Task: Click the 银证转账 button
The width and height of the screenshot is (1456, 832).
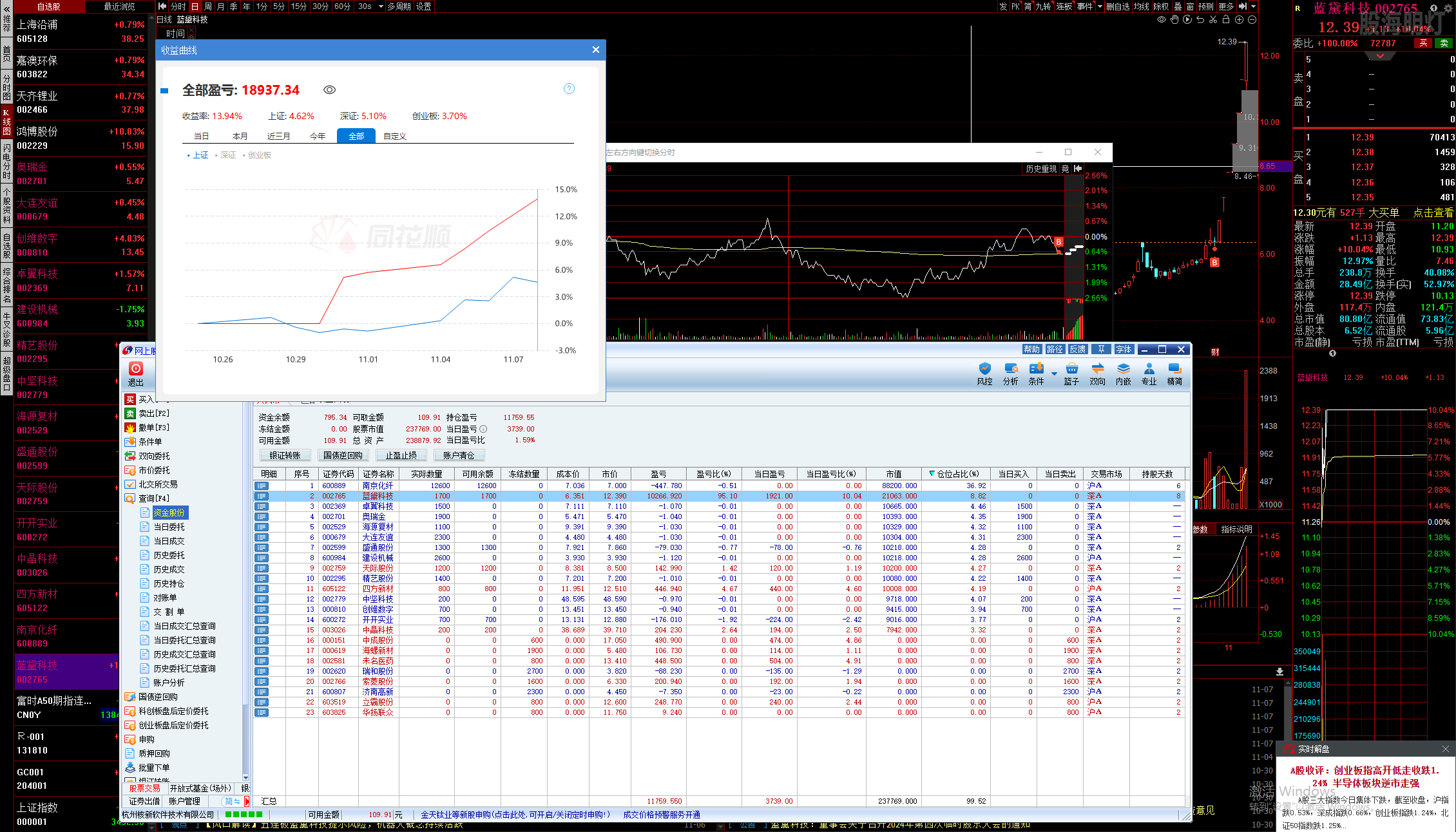Action: pos(285,455)
